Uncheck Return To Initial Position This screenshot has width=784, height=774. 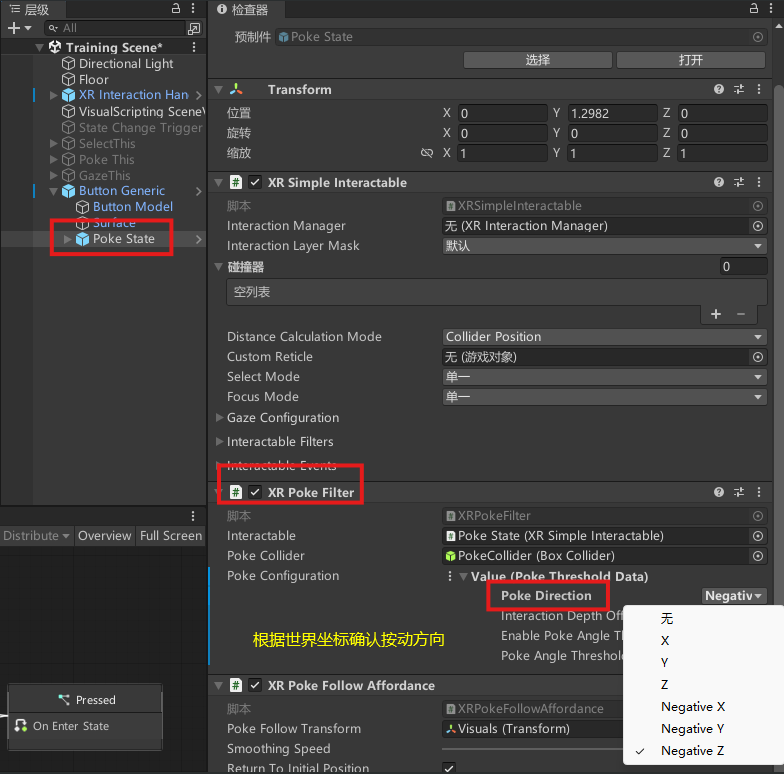[449, 767]
